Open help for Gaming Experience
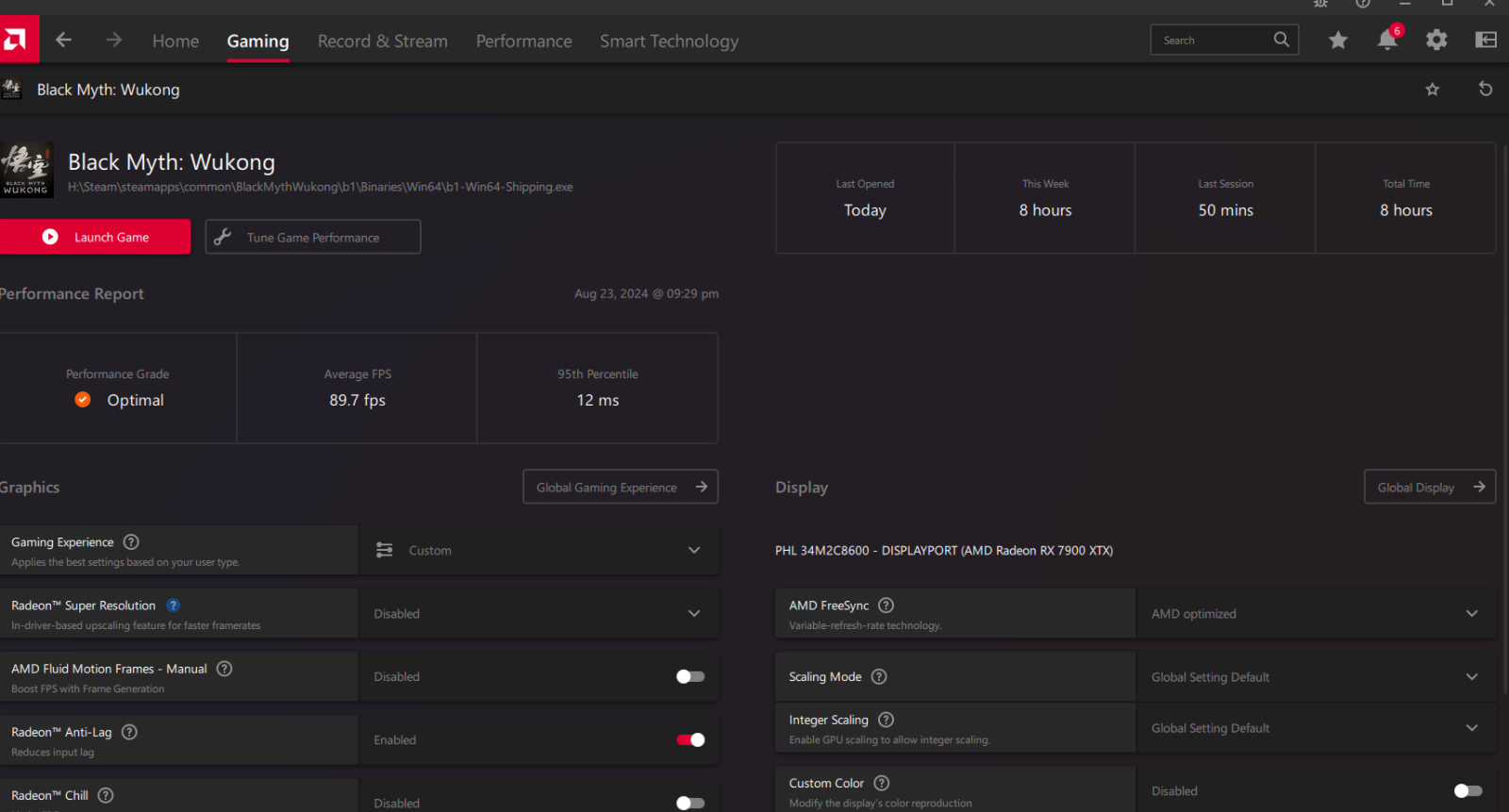The image size is (1509, 812). (131, 541)
